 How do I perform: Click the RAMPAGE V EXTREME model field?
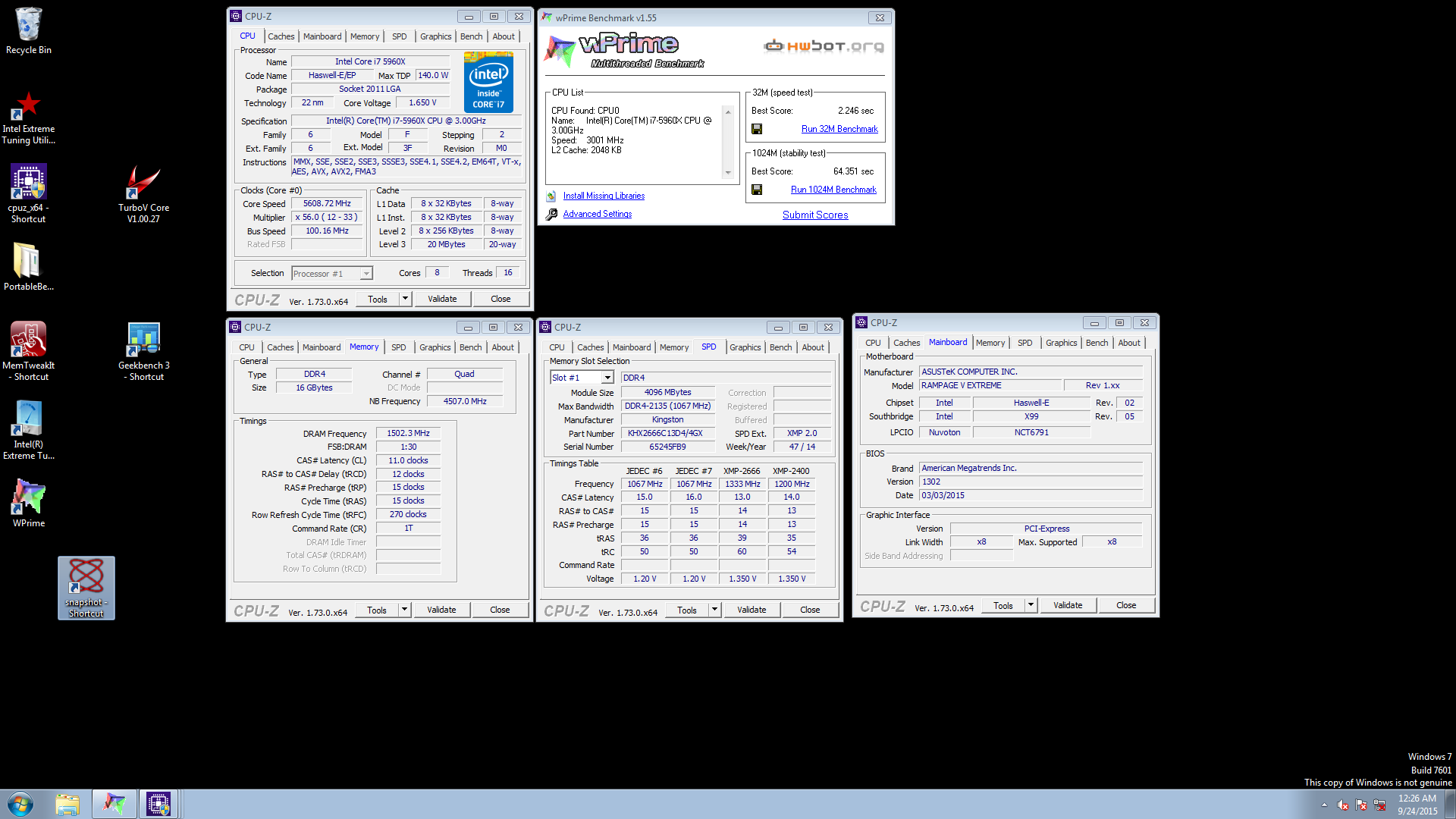pos(991,386)
